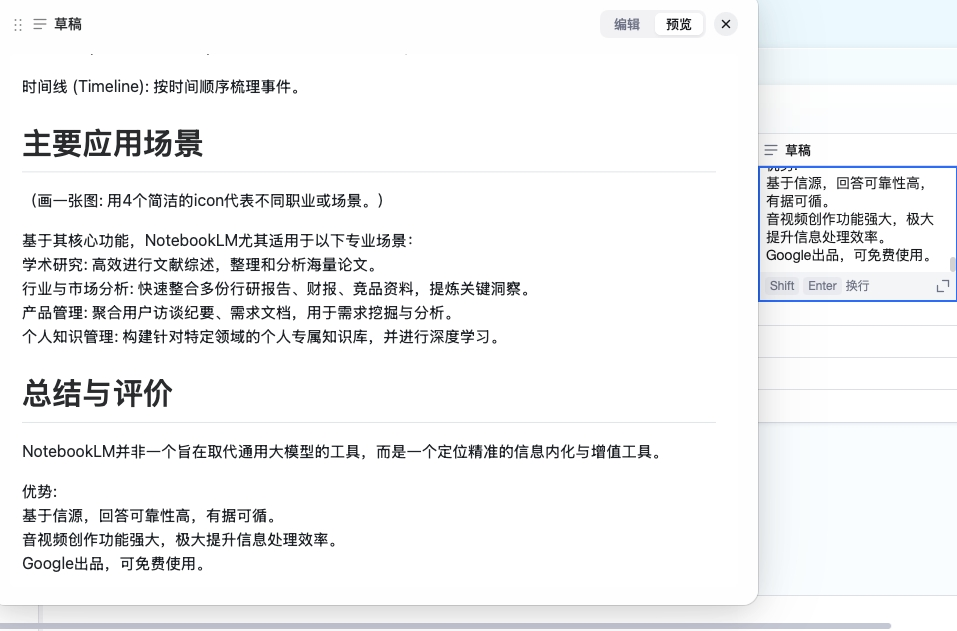Click the 草稿 title in the preview header
This screenshot has height=631, width=957.
[68, 24]
